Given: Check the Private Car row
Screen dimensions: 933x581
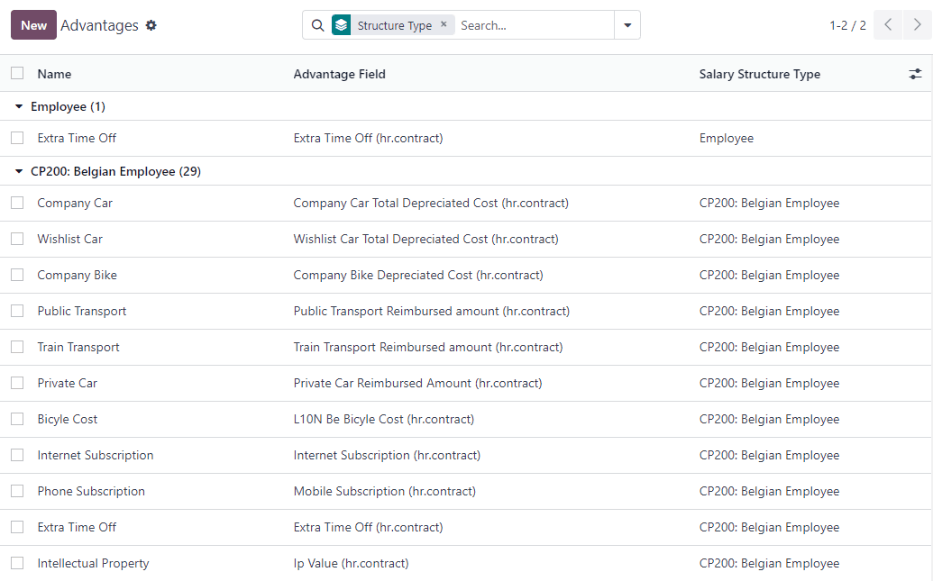Looking at the screenshot, I should pyautogui.click(x=17, y=383).
